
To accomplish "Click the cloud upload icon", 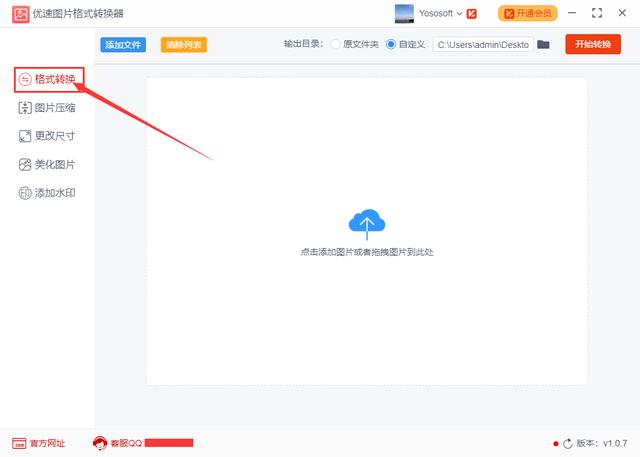I will click(x=366, y=224).
